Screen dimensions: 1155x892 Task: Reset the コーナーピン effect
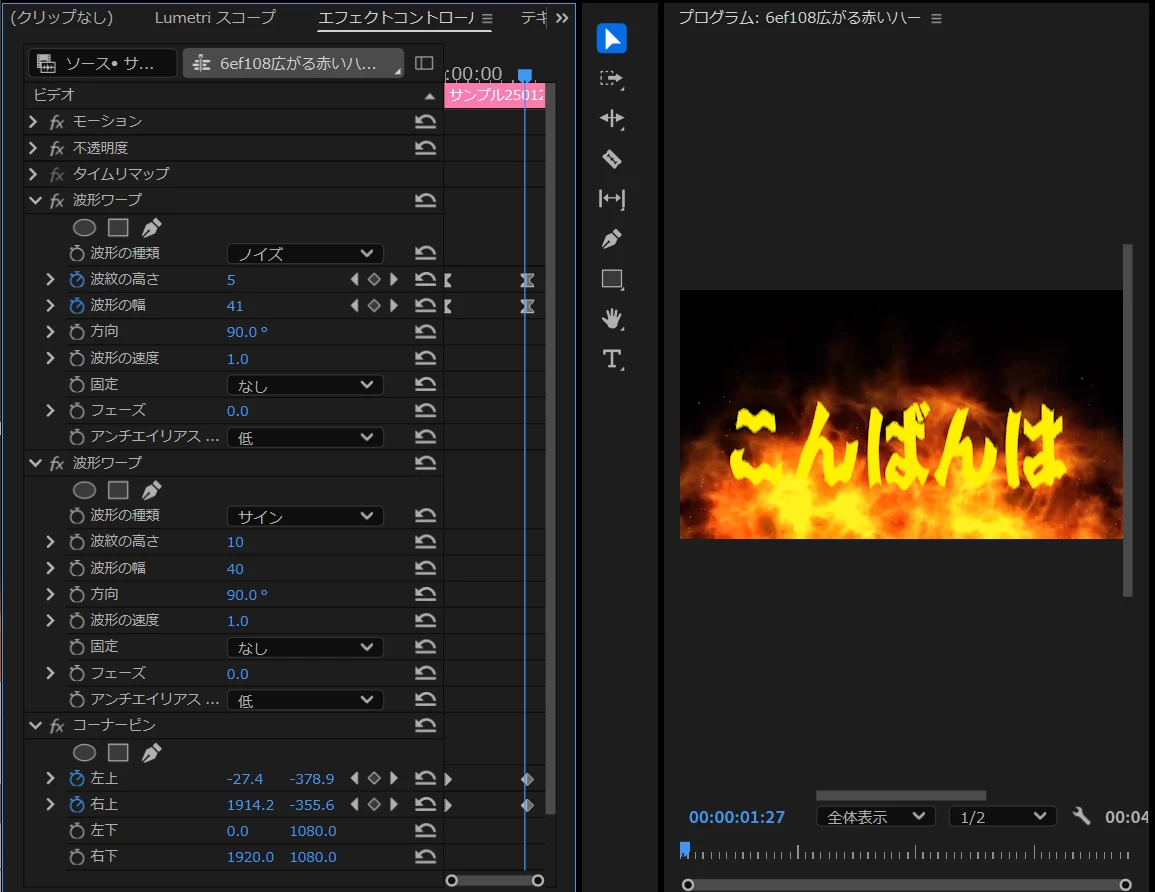click(425, 725)
